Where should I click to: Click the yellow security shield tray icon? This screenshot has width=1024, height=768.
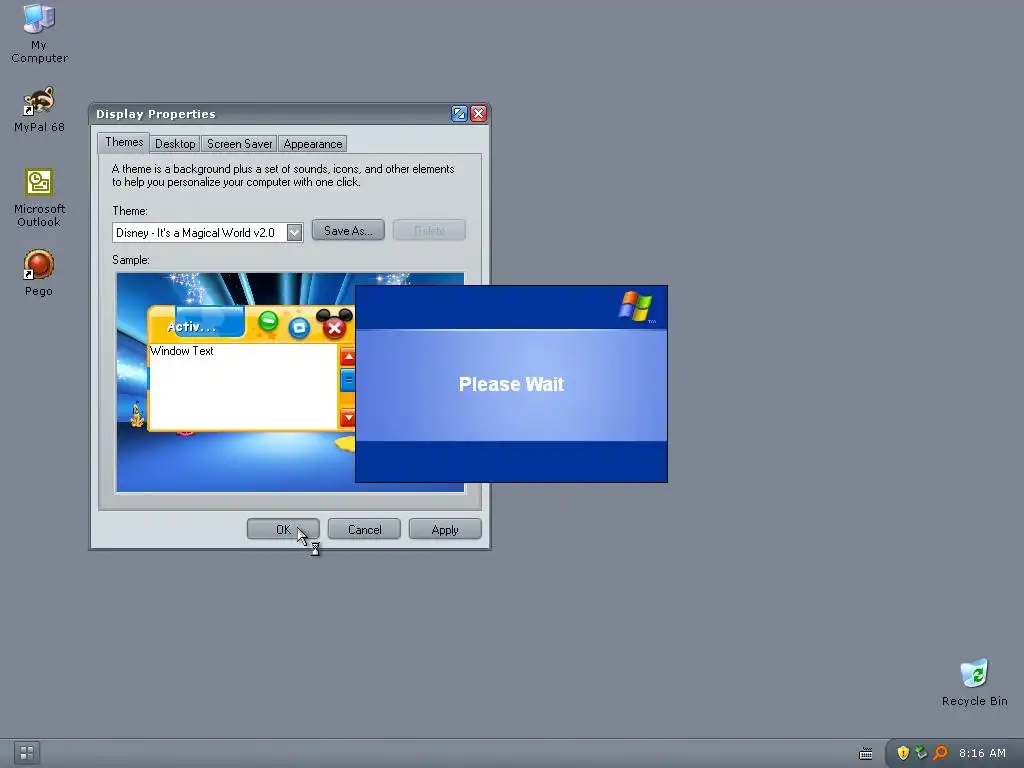[x=903, y=753]
